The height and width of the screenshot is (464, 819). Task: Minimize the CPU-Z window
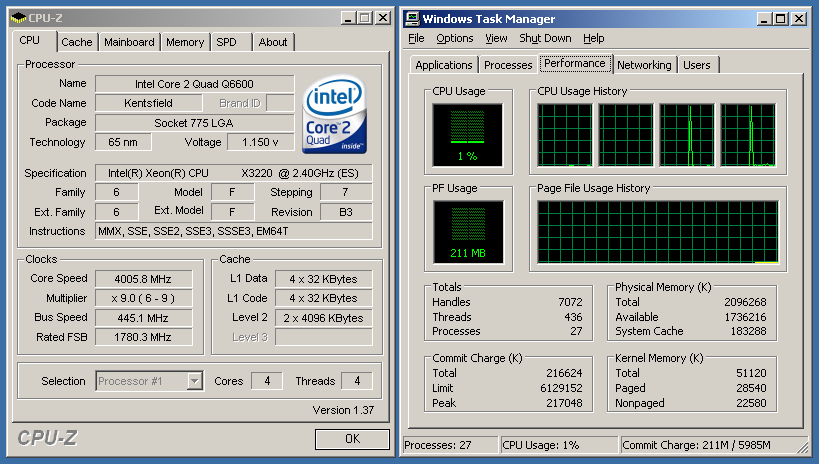tap(348, 18)
